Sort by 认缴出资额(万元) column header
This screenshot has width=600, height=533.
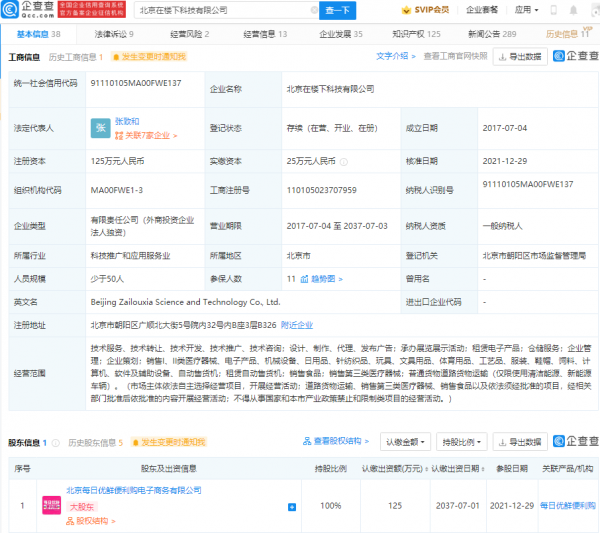[x=395, y=469]
